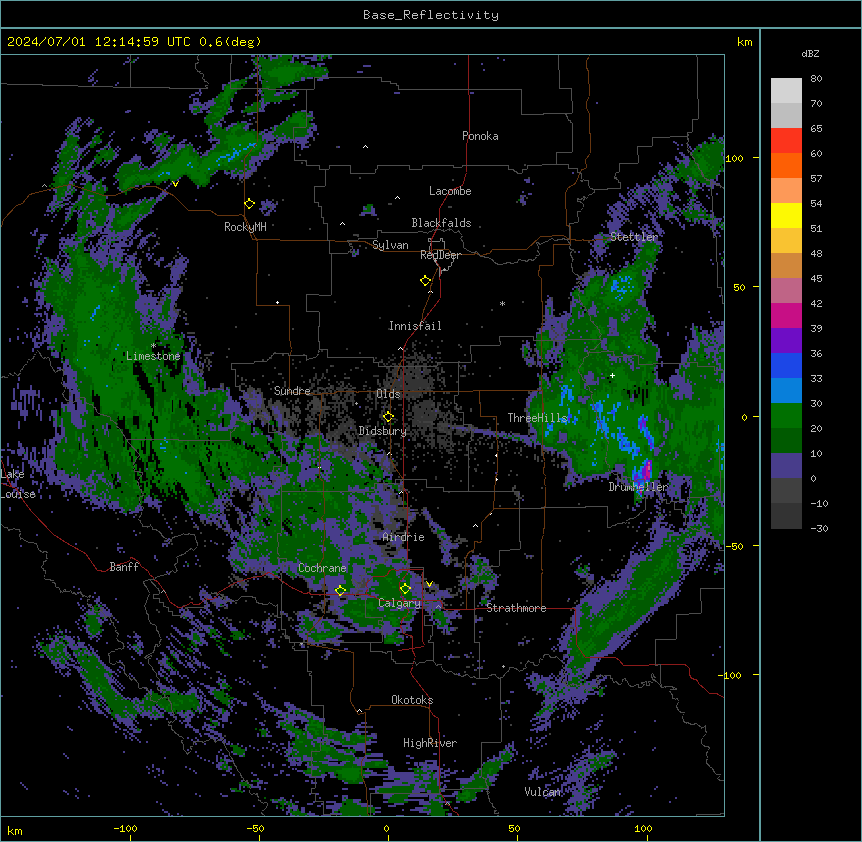Screen dimensions: 862x842
Task: Pick the slate purple swatch in dBZ legend
Action: click(786, 466)
